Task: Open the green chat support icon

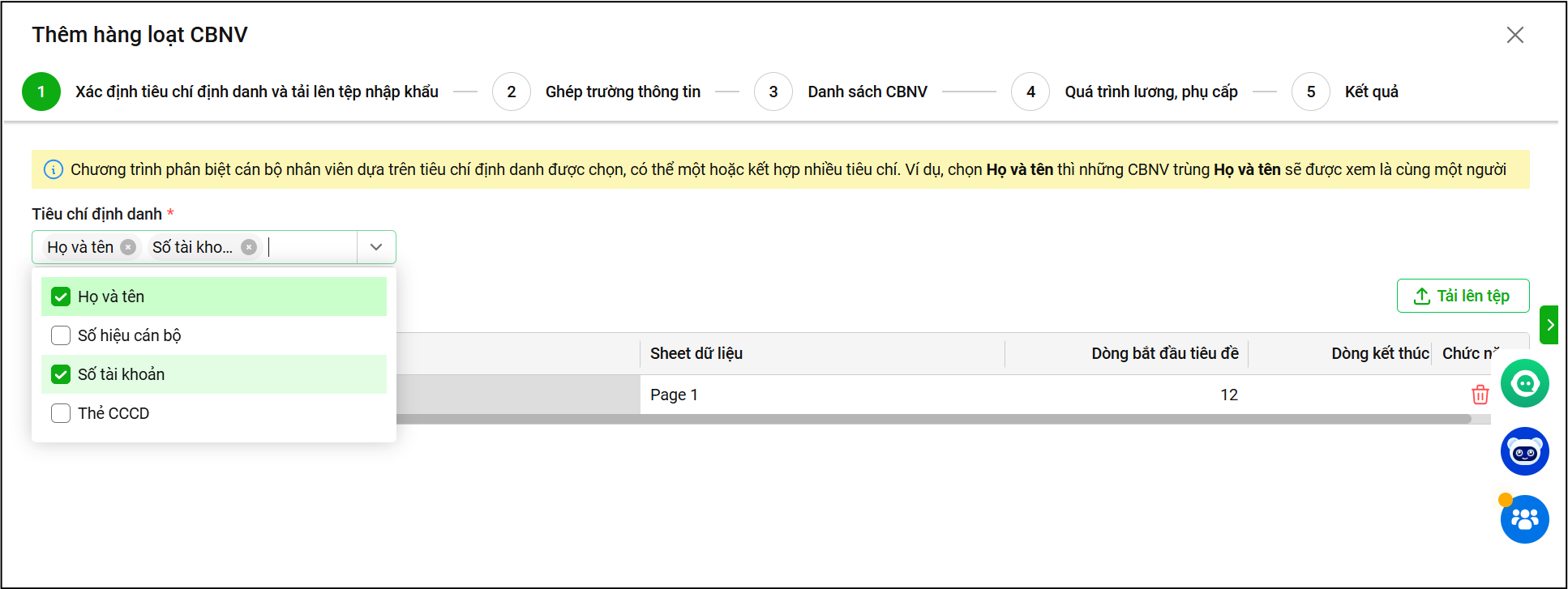Action: tap(1524, 383)
